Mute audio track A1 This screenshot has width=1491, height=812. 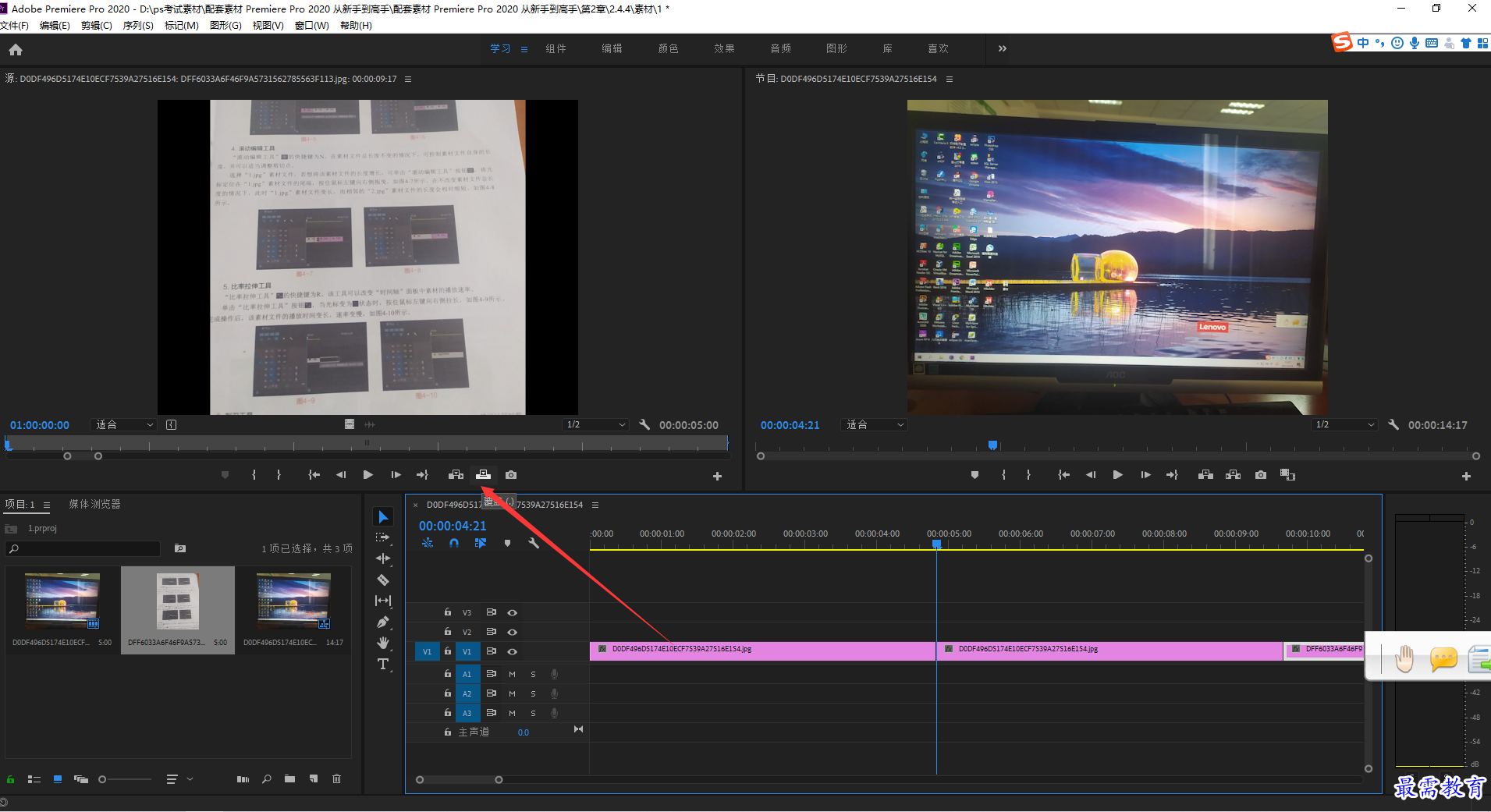tap(512, 674)
